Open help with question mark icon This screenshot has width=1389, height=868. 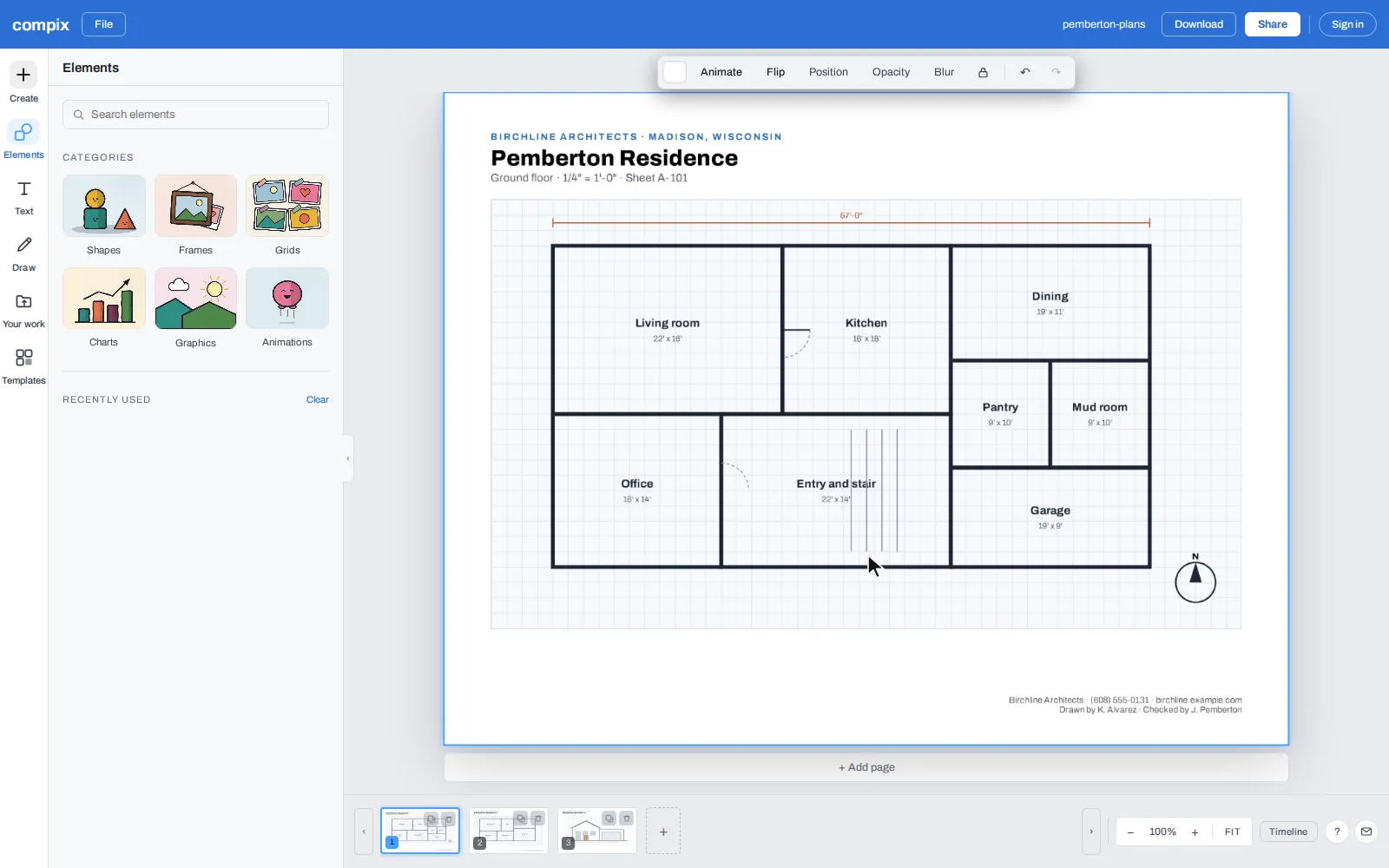(x=1337, y=832)
